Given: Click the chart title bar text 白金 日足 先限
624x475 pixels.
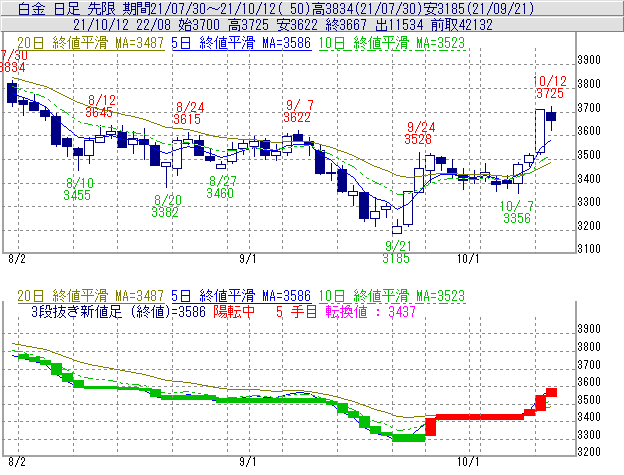Looking at the screenshot, I should tap(66, 8).
